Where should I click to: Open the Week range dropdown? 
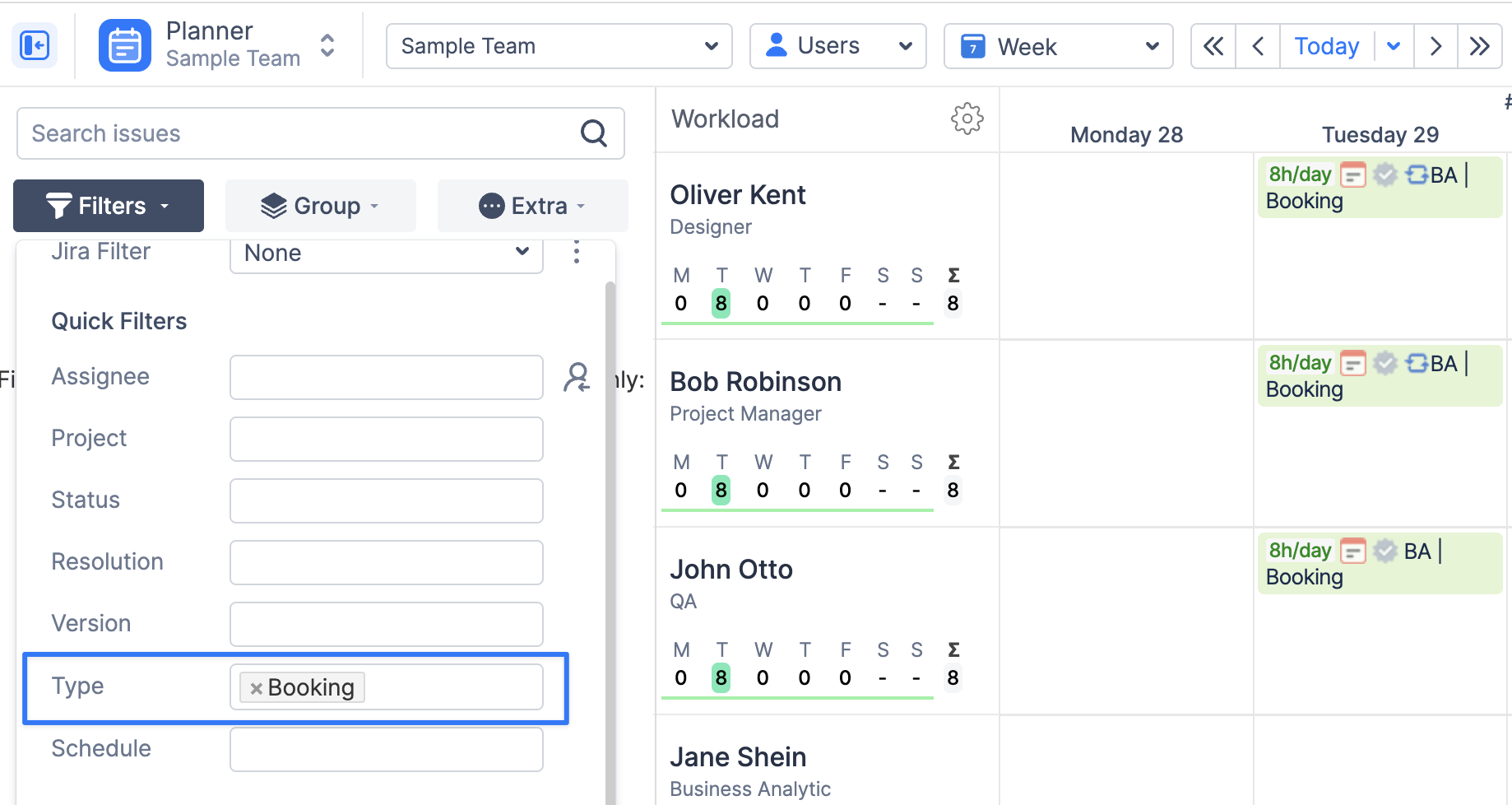click(x=1058, y=46)
